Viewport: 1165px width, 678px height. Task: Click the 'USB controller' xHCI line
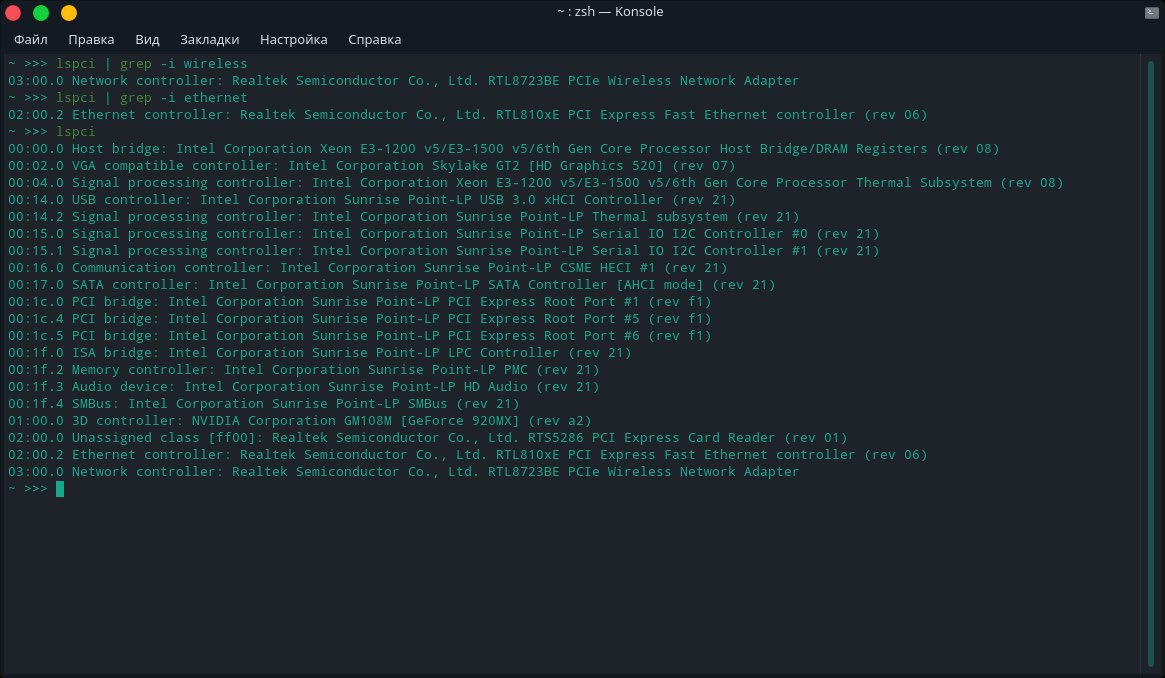pos(371,200)
